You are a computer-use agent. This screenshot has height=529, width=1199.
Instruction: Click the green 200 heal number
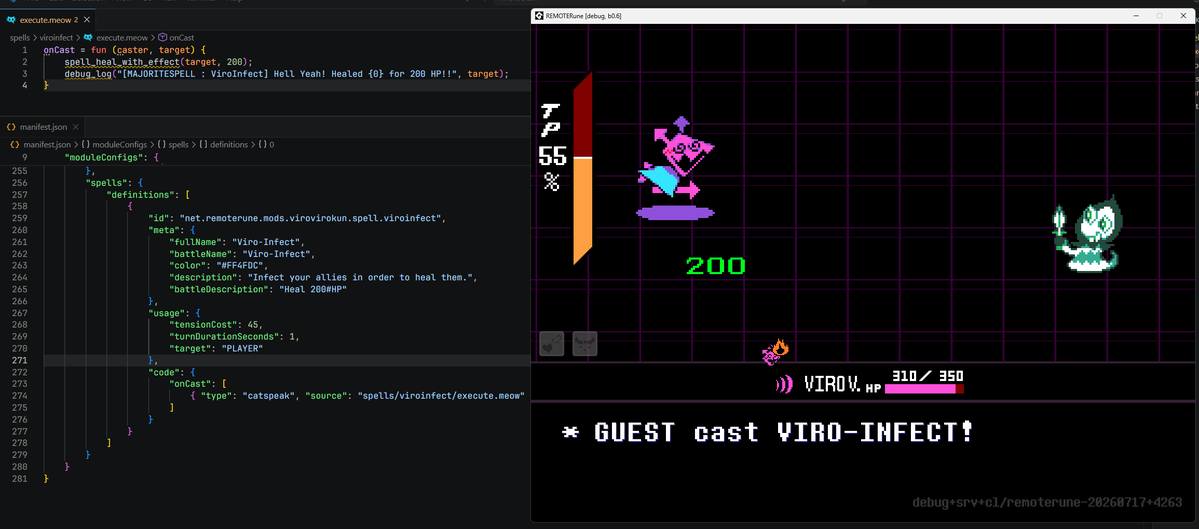(715, 265)
